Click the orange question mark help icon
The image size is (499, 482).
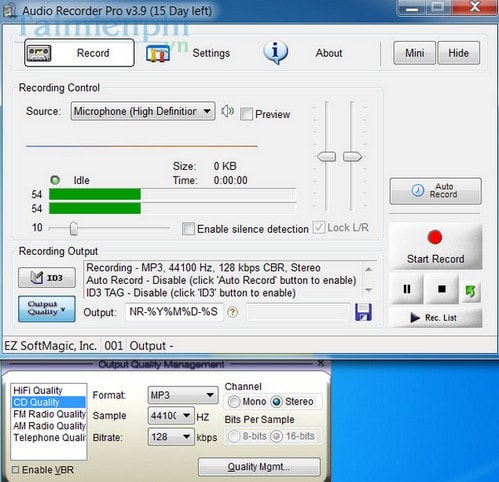pyautogui.click(x=232, y=312)
